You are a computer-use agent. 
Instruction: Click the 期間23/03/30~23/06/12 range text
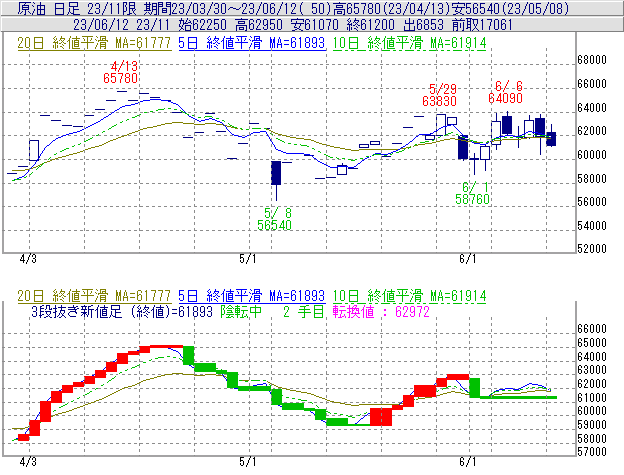222,8
